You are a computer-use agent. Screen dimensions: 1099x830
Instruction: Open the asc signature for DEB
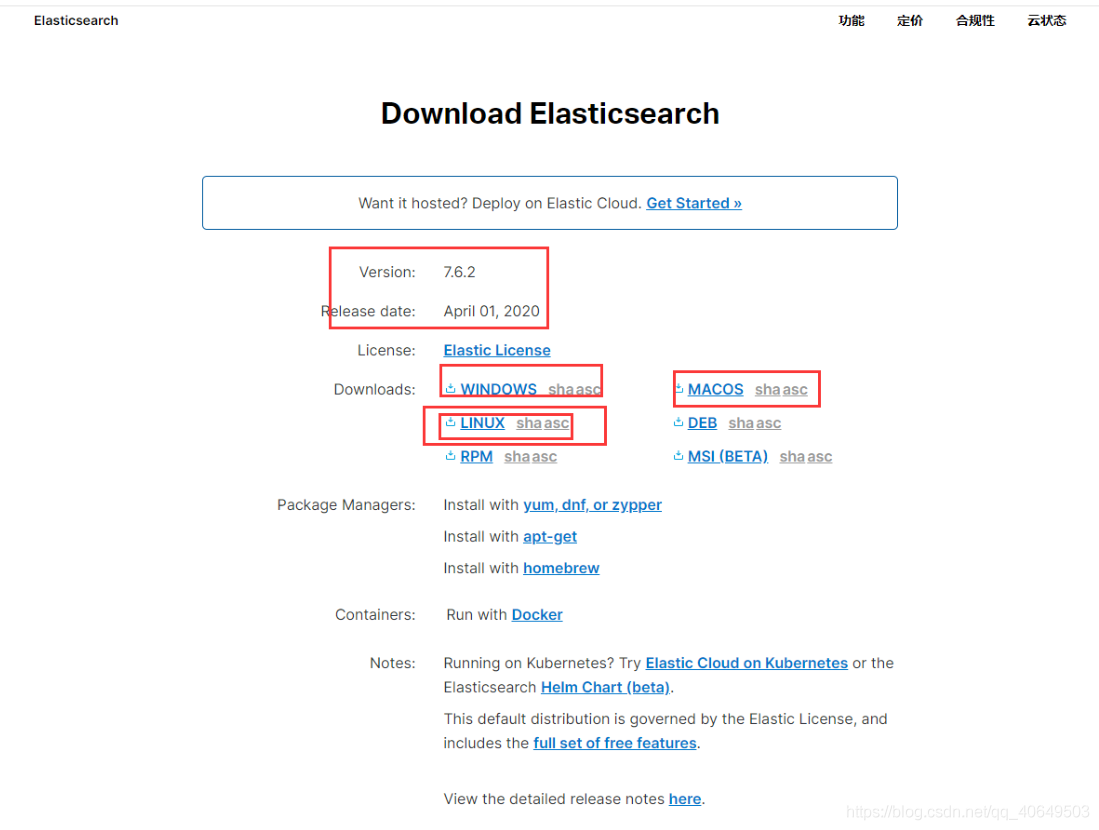point(768,423)
